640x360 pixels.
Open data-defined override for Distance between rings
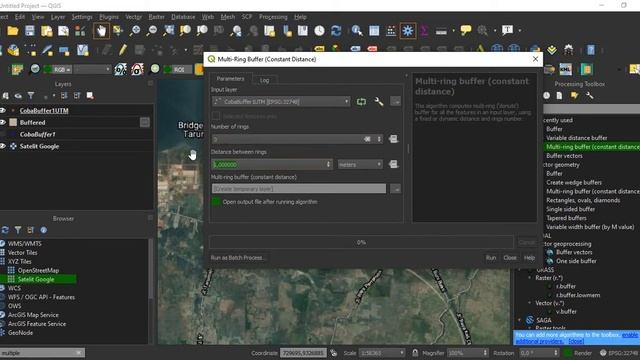[x=393, y=164]
